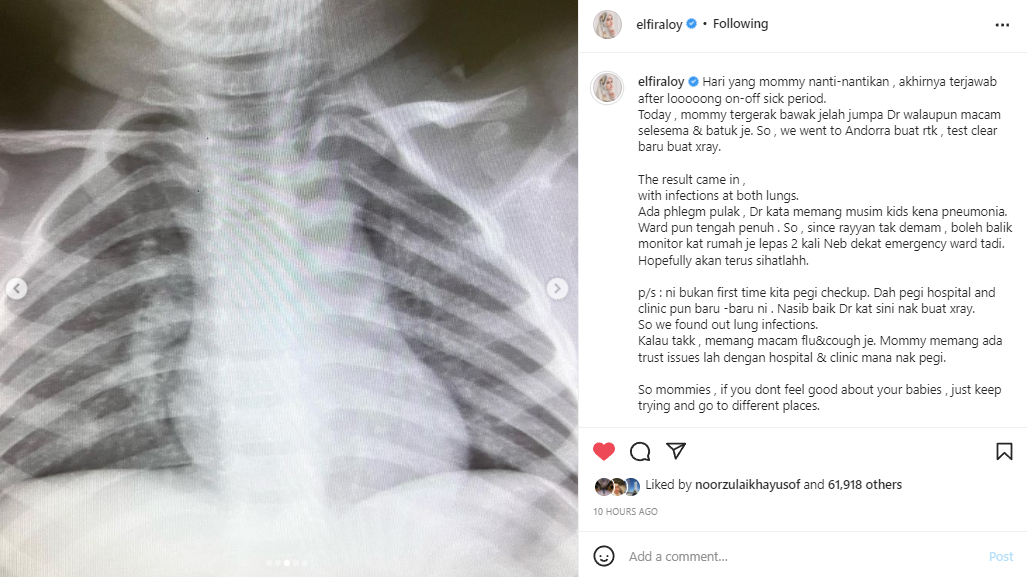Go to previous photo arrow
The height and width of the screenshot is (577, 1027).
click(16, 288)
